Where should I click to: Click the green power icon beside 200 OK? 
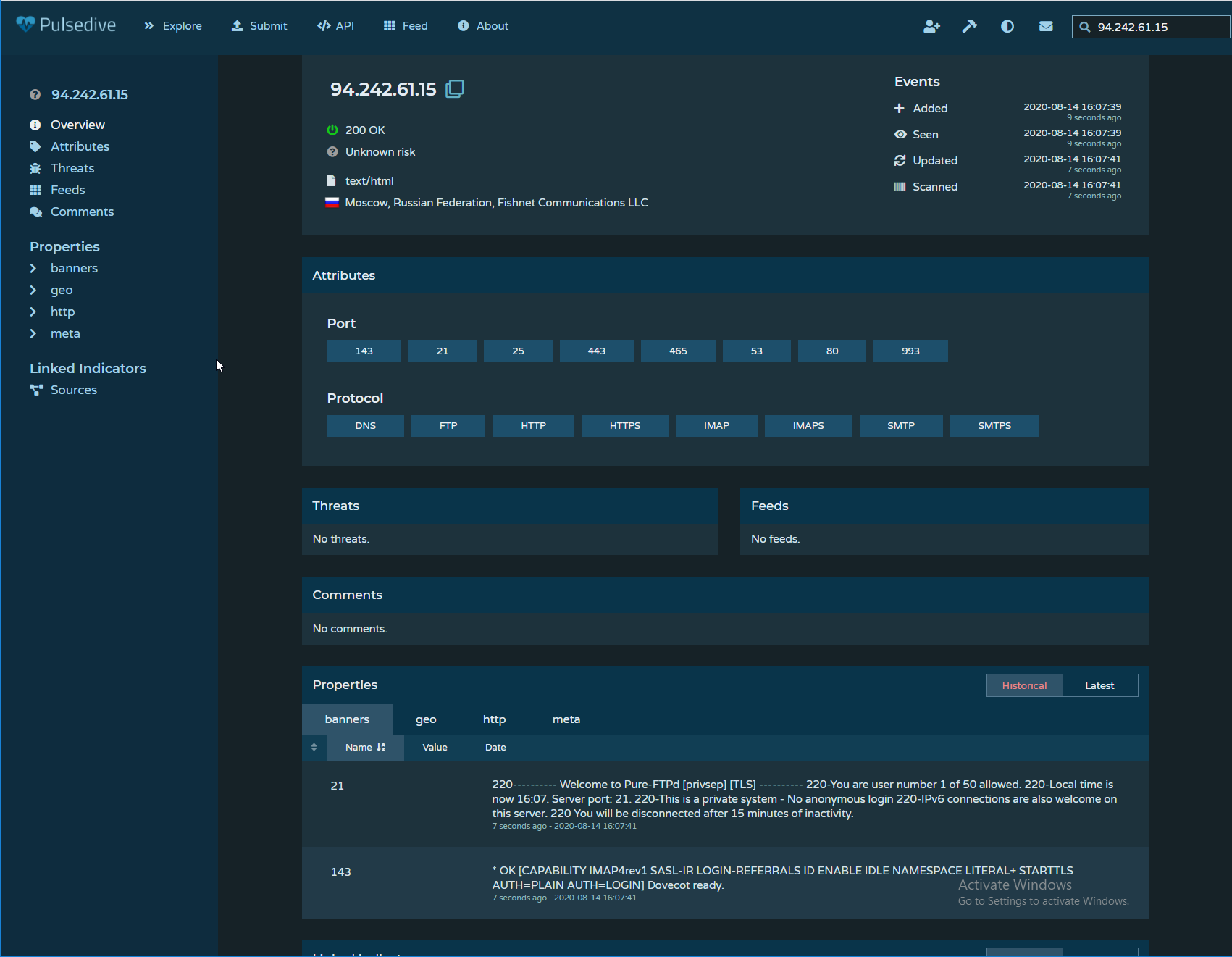332,130
